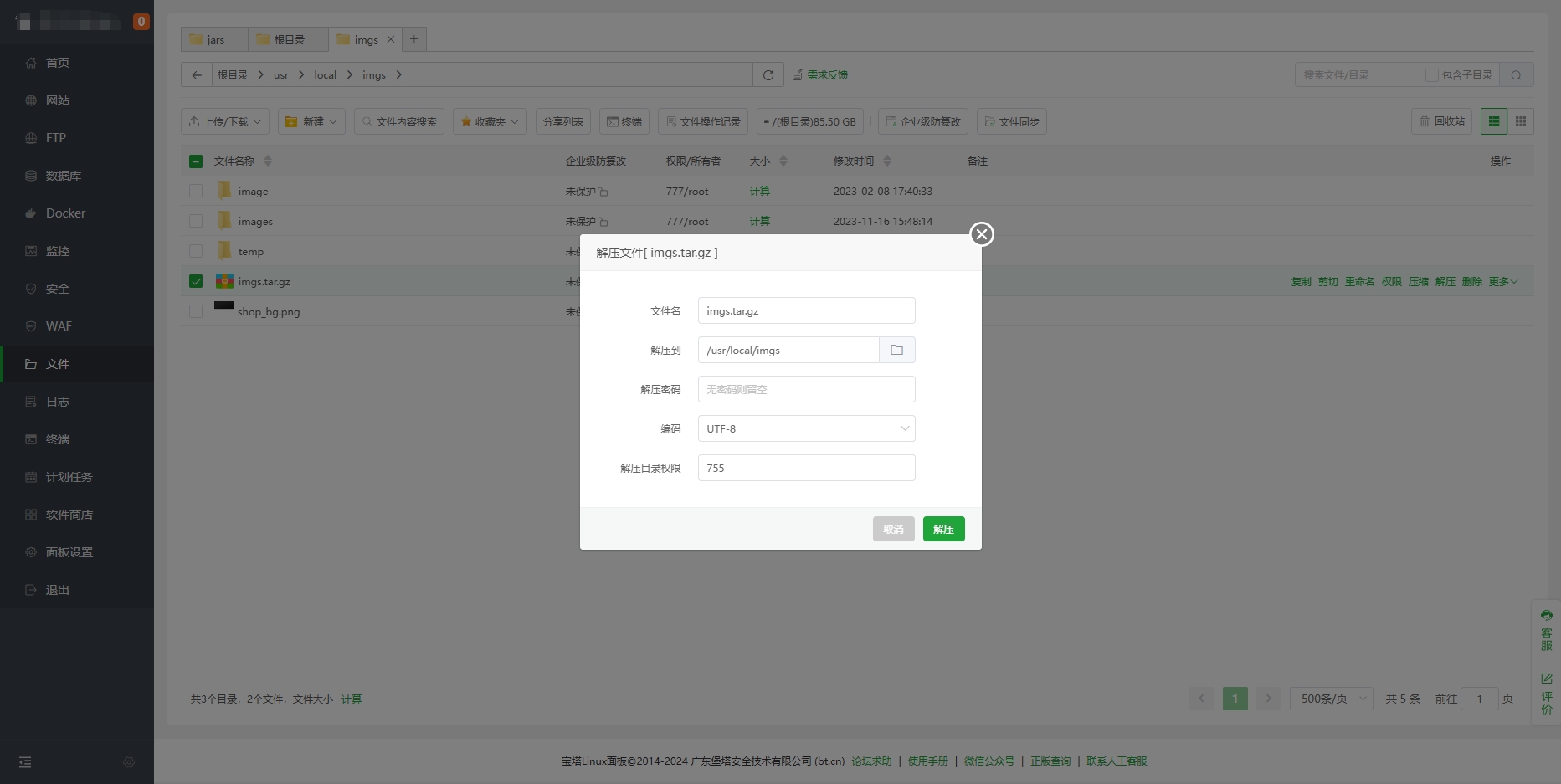Click the refresh icon next to path bar
Image resolution: width=1561 pixels, height=784 pixels.
click(x=768, y=75)
